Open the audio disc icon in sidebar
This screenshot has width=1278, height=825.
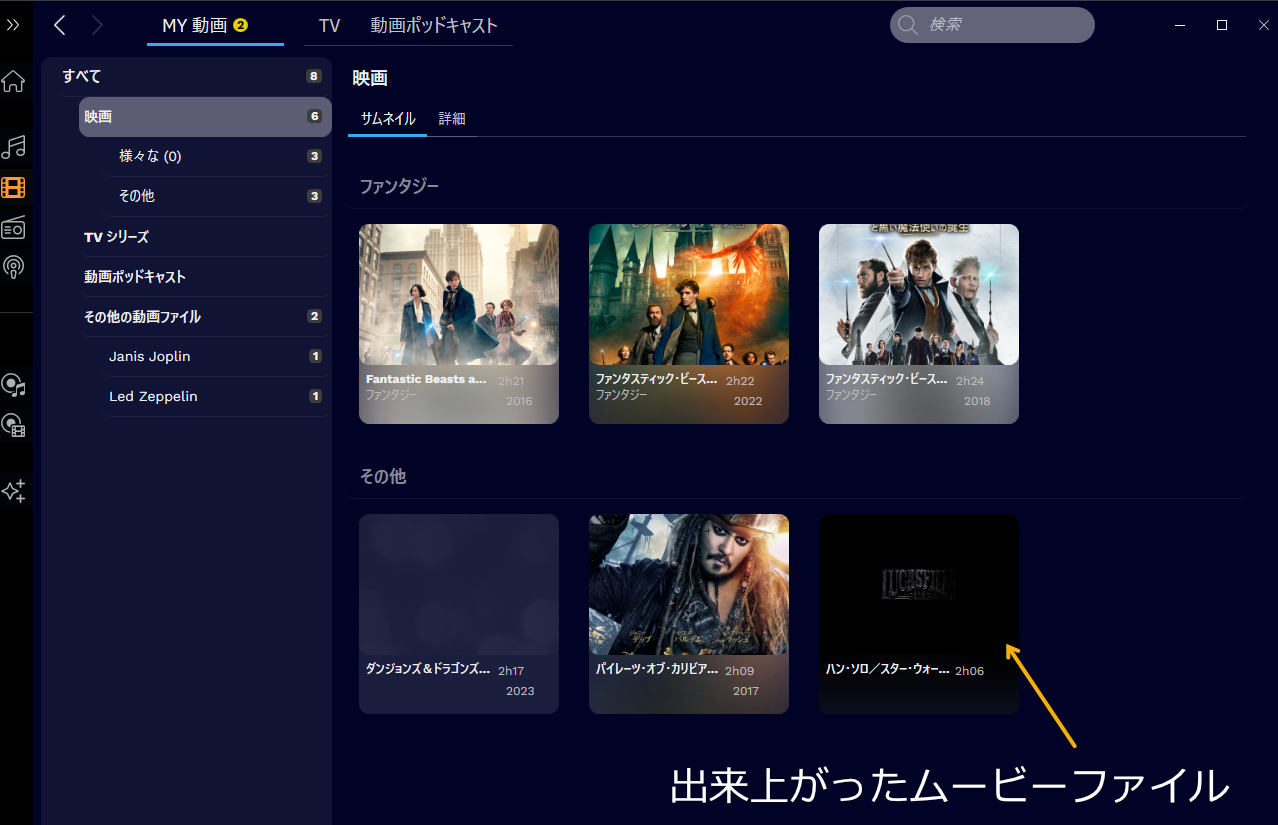(13, 385)
